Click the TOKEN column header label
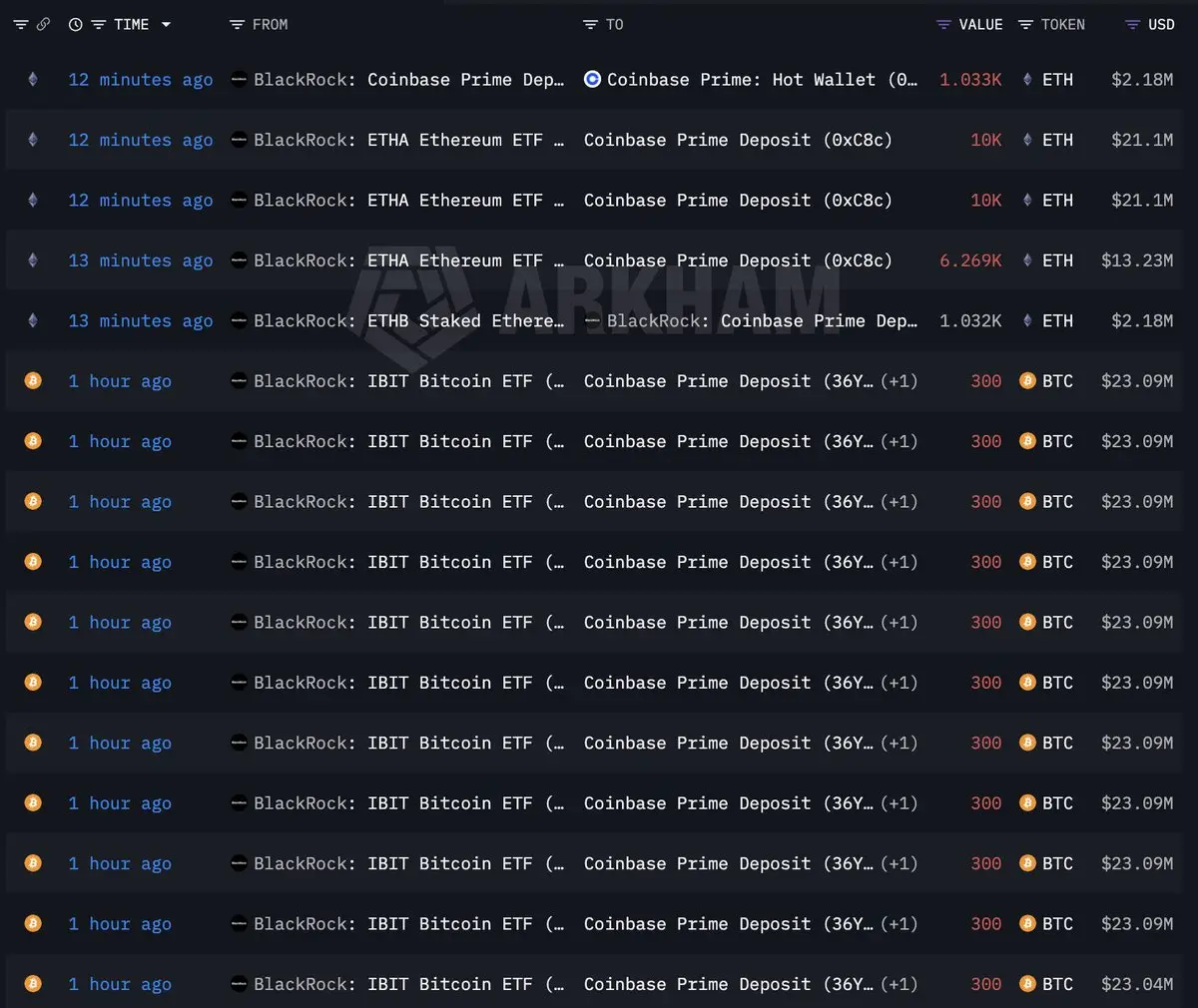 pyautogui.click(x=1062, y=25)
